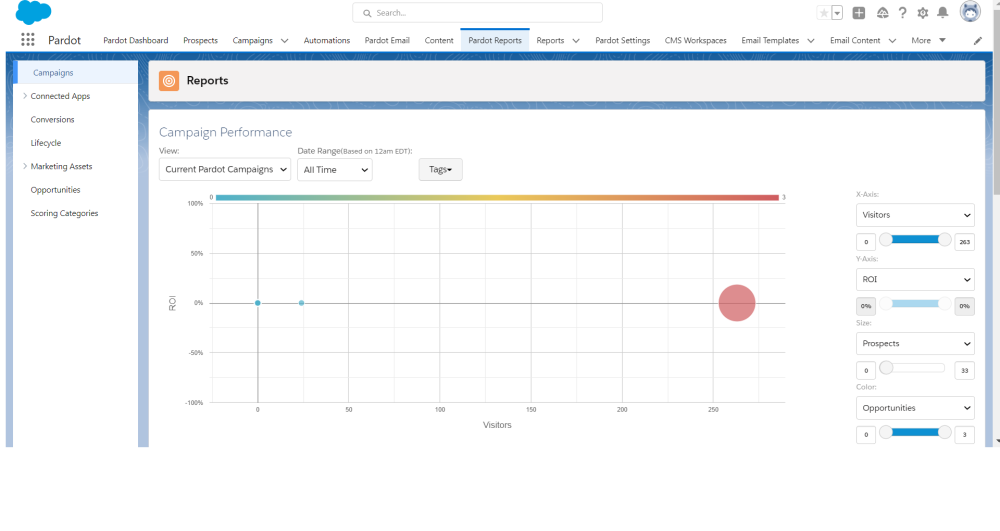Open the Size Prospects dropdown
Image resolution: width=1000 pixels, height=531 pixels.
point(915,344)
